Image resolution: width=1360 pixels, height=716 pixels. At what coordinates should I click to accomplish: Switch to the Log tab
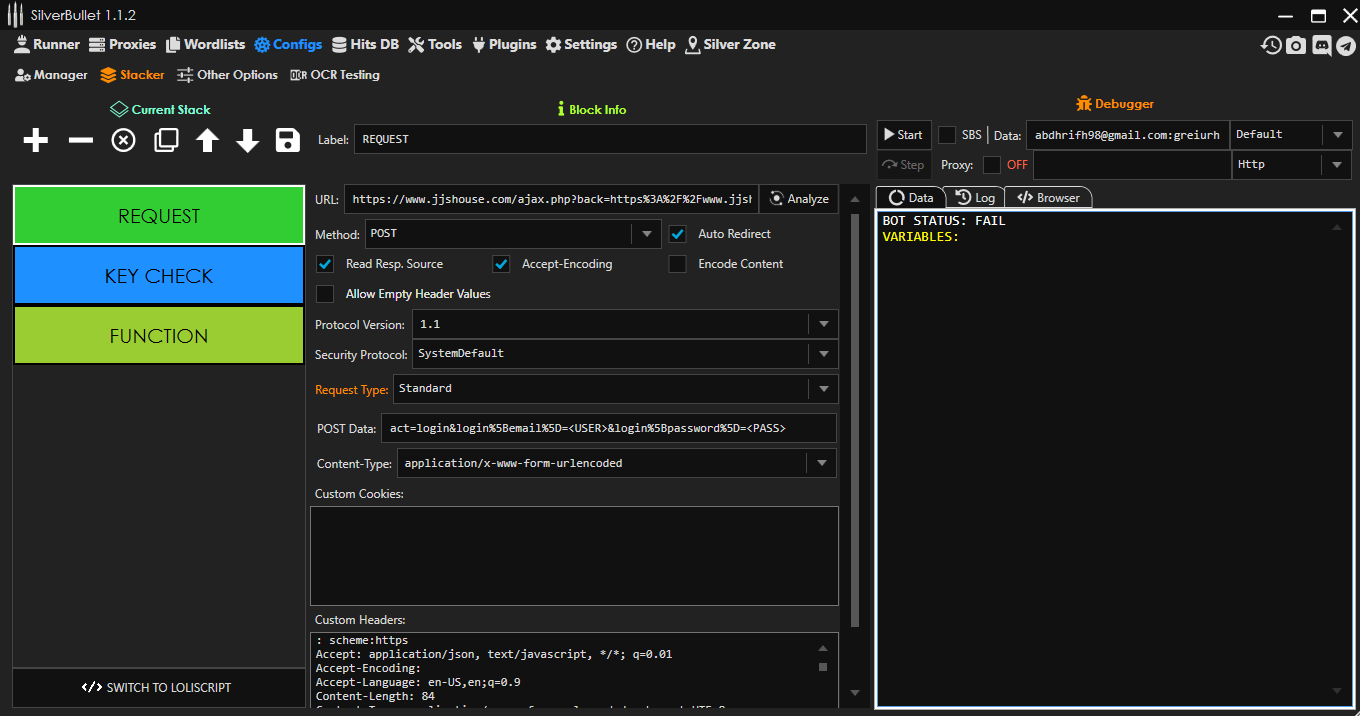coord(975,198)
